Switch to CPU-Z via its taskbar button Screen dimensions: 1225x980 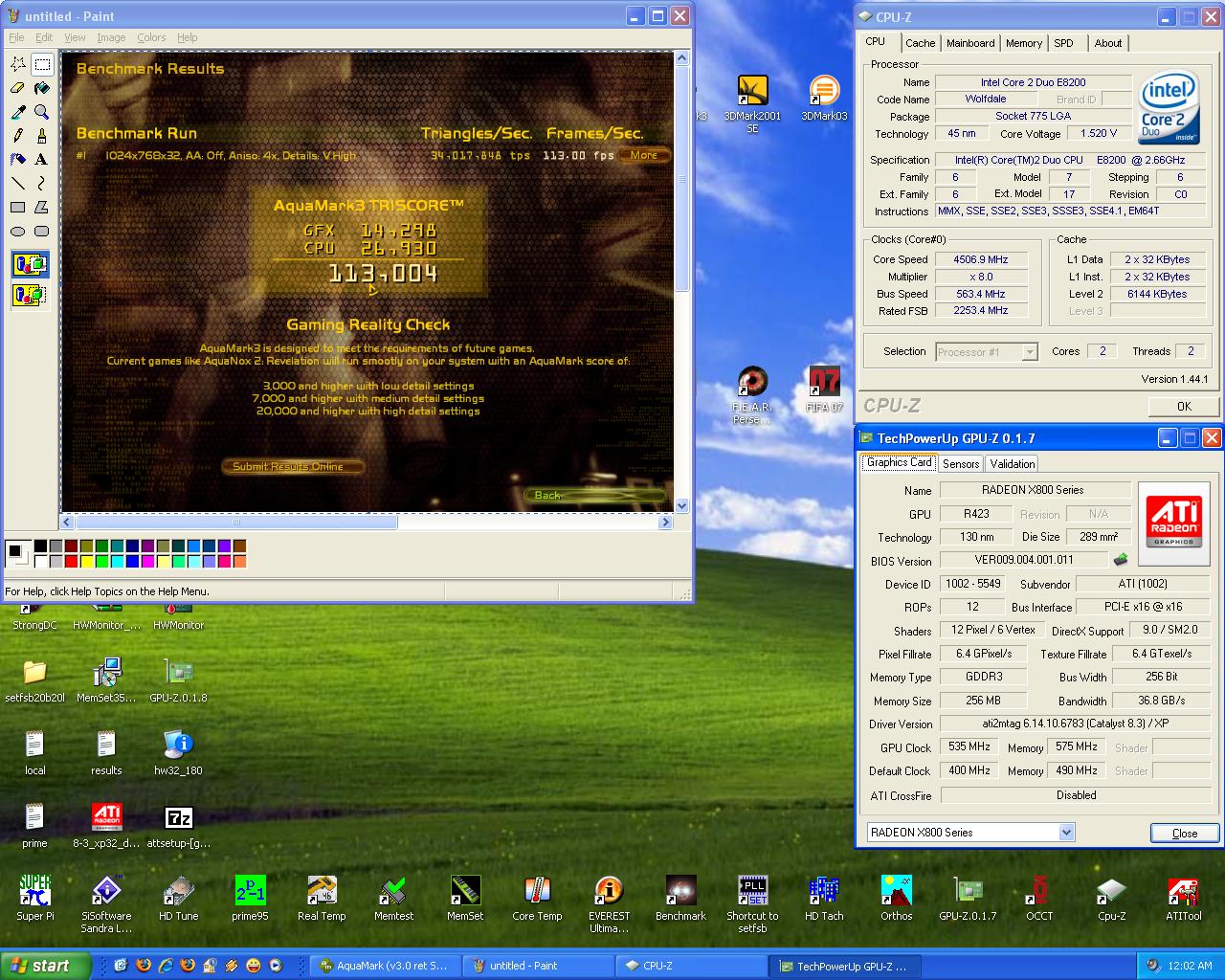coord(692,966)
